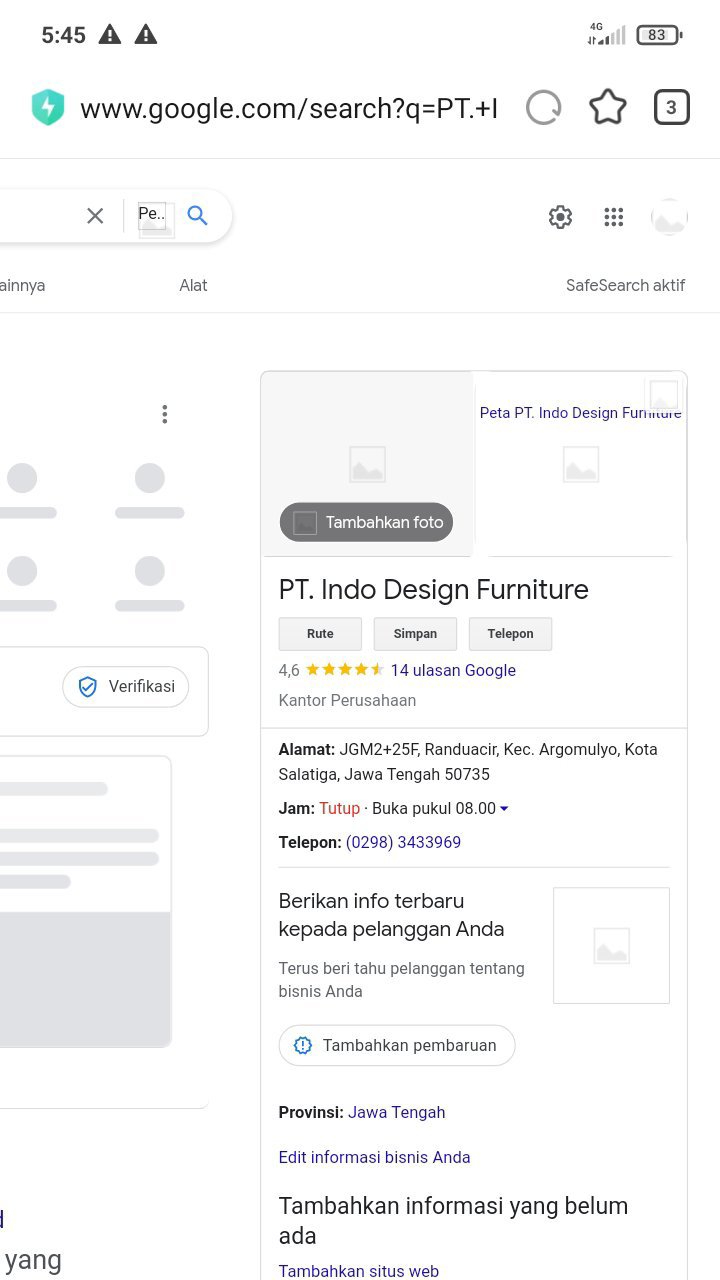Expand opening hours dropdown arrow
Image resolution: width=720 pixels, height=1280 pixels.
tap(504, 808)
